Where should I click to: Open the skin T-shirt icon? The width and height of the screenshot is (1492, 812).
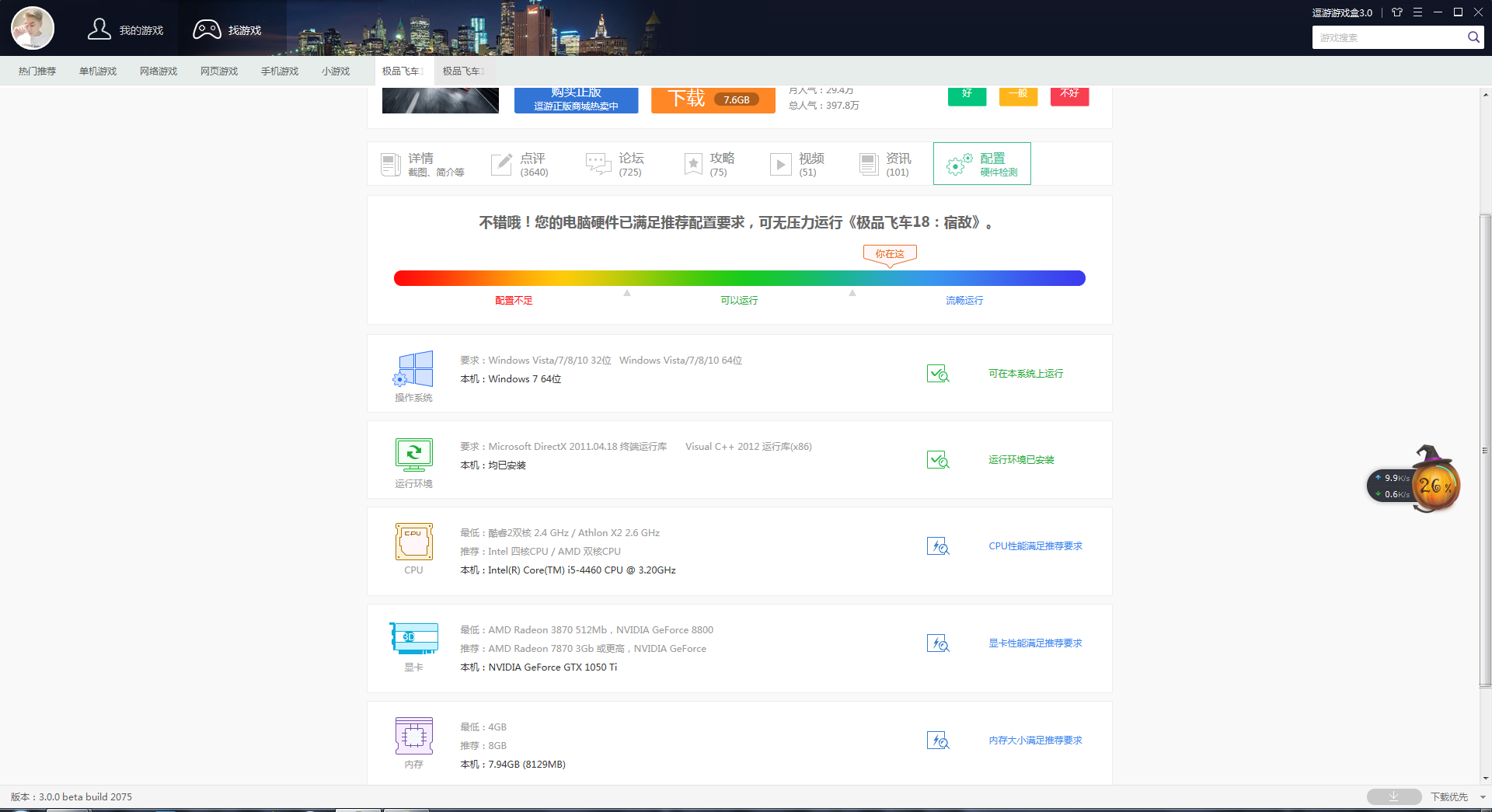(x=1397, y=12)
